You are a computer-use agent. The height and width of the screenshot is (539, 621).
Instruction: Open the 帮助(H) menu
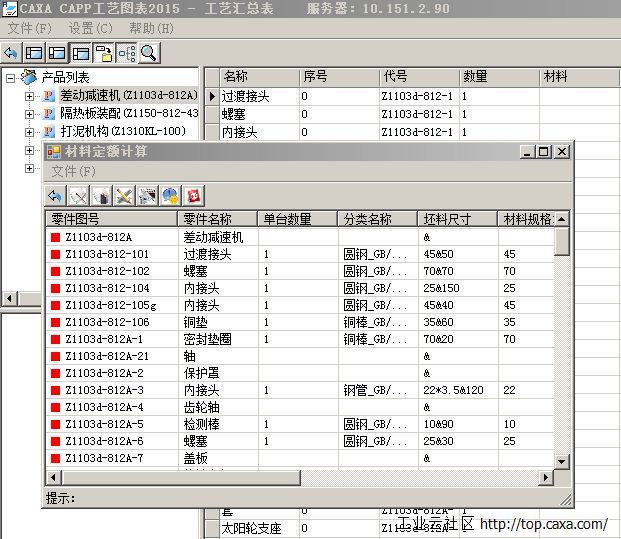tap(150, 28)
